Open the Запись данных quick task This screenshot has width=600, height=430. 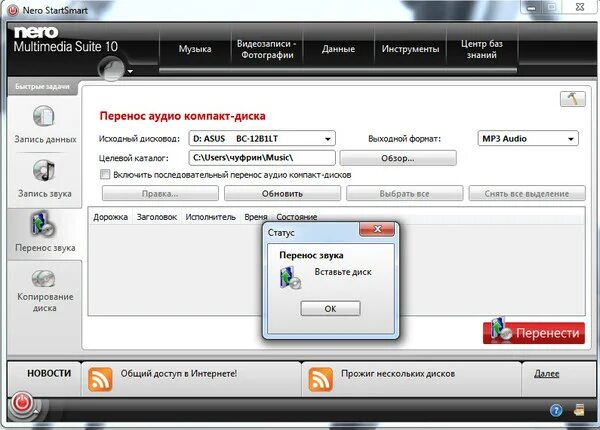coord(44,125)
